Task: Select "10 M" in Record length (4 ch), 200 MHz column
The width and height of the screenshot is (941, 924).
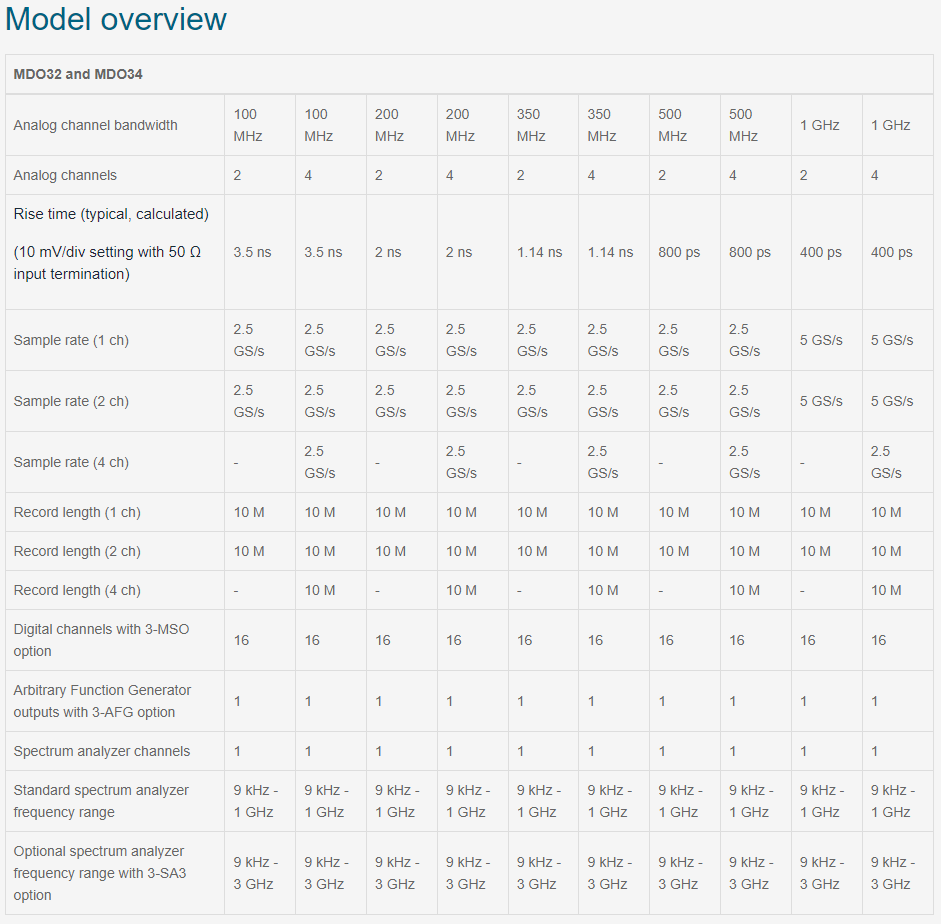Action: pyautogui.click(x=461, y=590)
